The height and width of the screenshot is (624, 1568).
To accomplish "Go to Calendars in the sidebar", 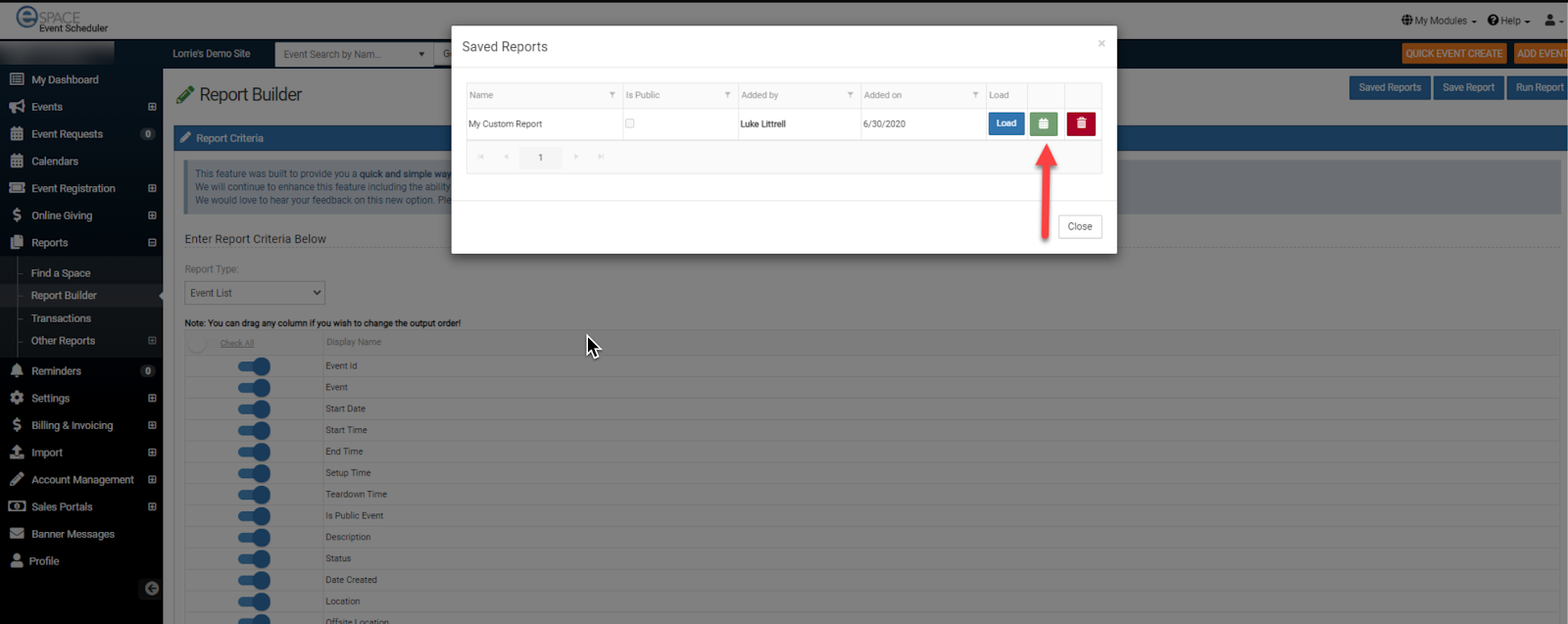I will [x=55, y=162].
